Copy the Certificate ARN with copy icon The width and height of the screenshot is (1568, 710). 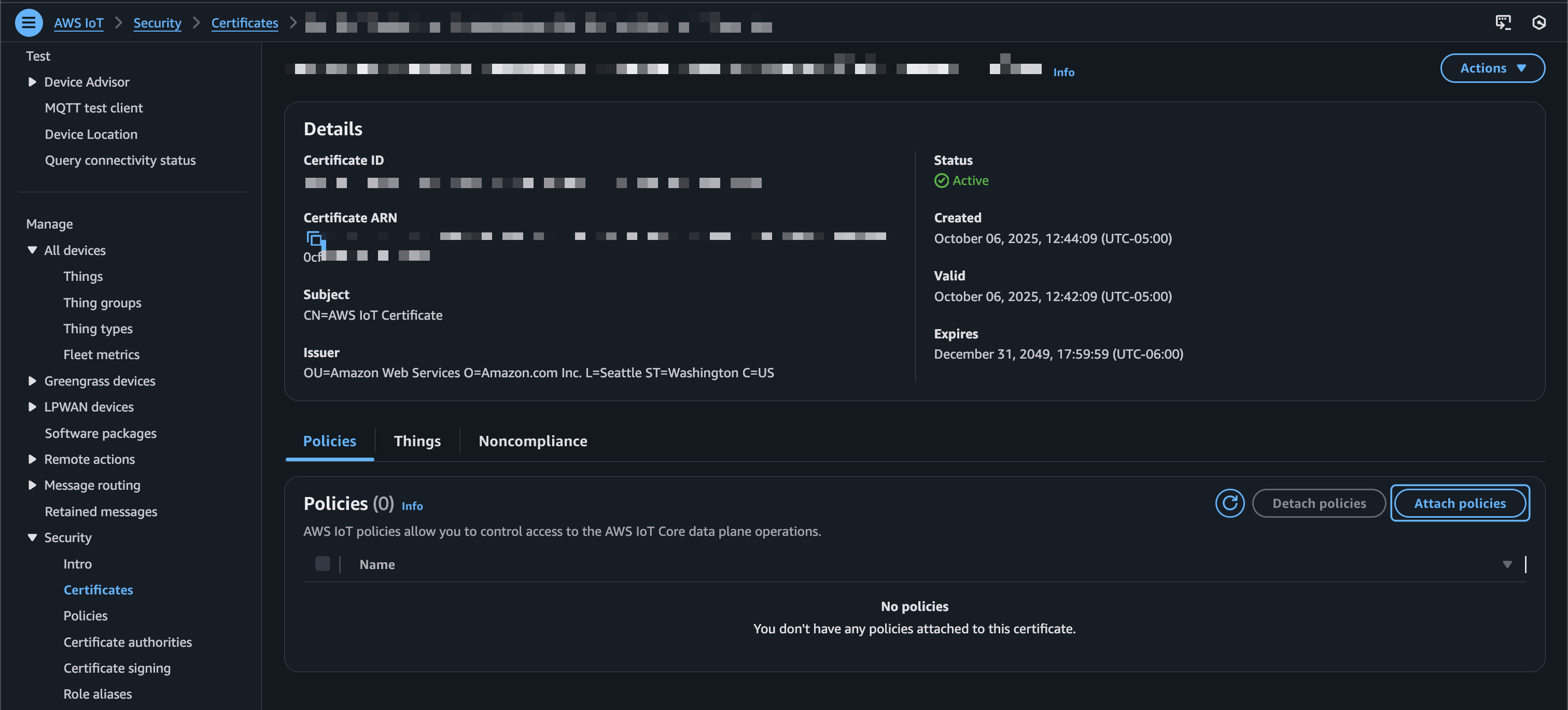coord(314,238)
